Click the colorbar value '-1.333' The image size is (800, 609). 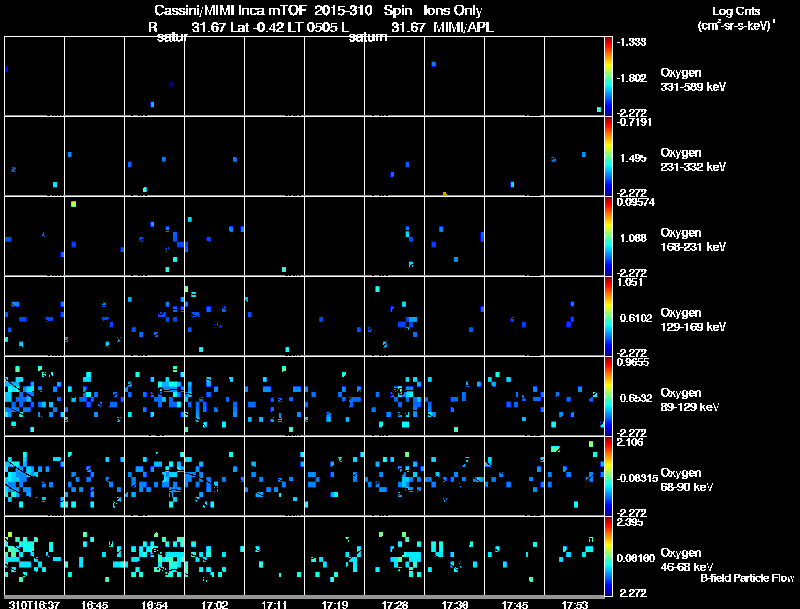[632, 42]
